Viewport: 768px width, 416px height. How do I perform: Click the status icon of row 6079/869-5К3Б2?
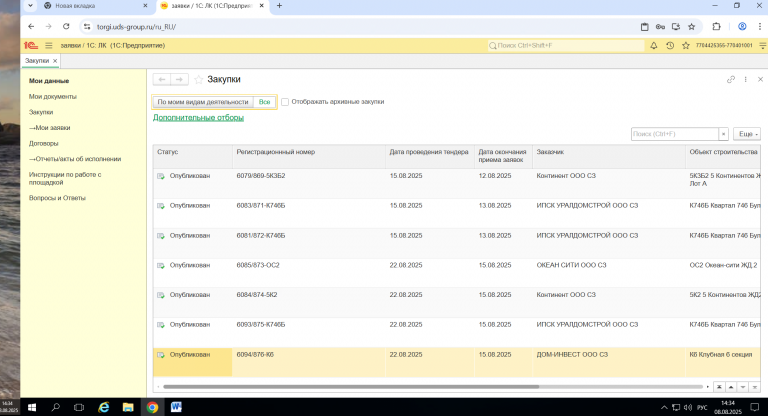[161, 176]
